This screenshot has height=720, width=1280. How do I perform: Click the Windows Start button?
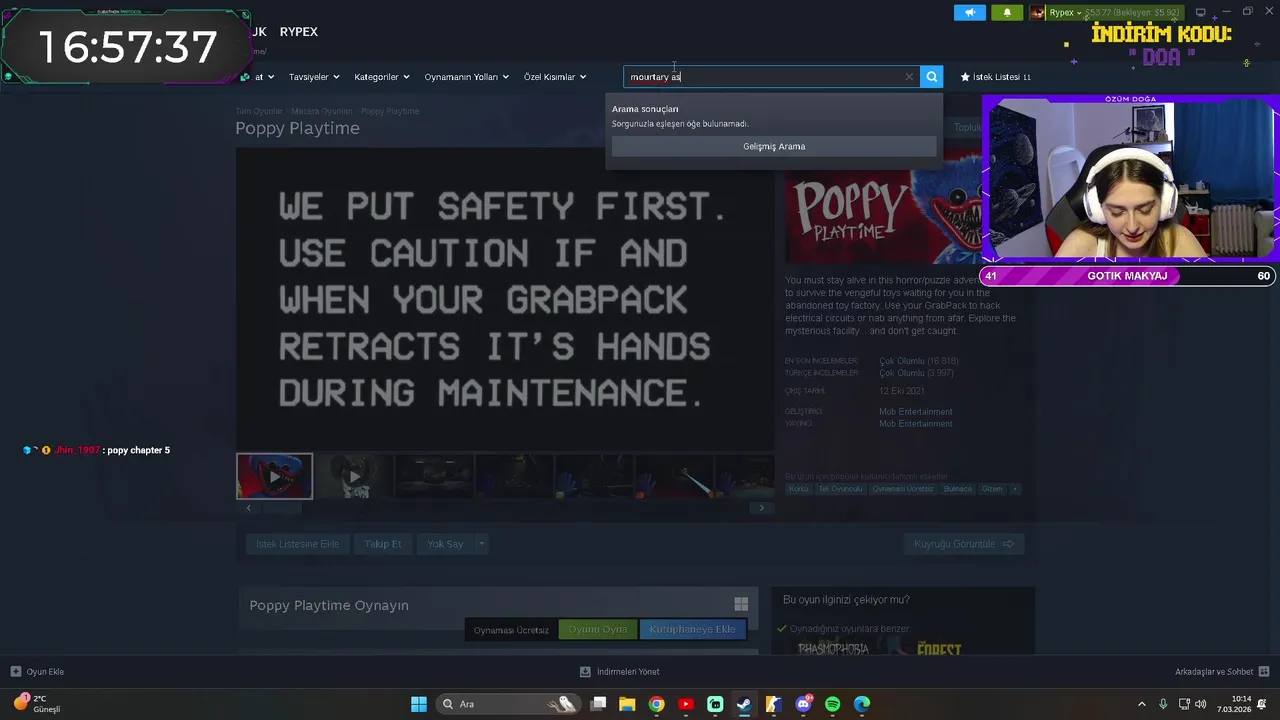pyautogui.click(x=419, y=704)
